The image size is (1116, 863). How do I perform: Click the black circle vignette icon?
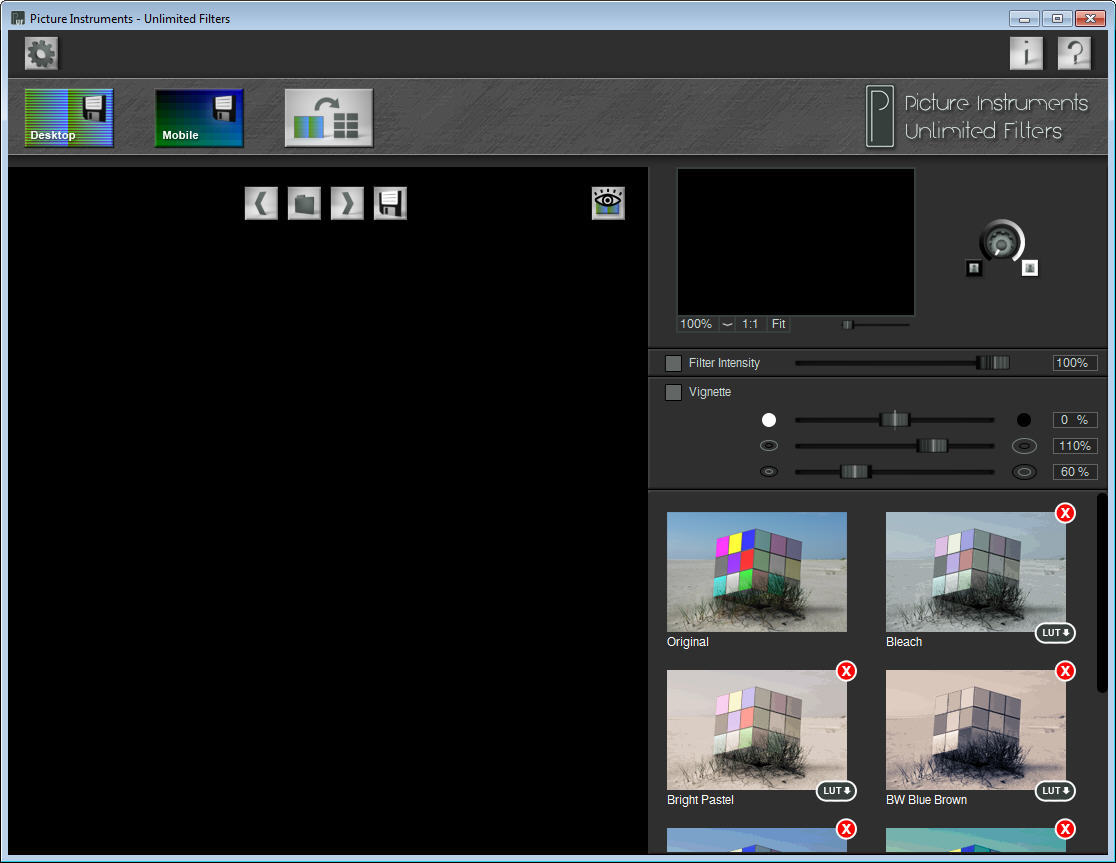tap(1024, 420)
